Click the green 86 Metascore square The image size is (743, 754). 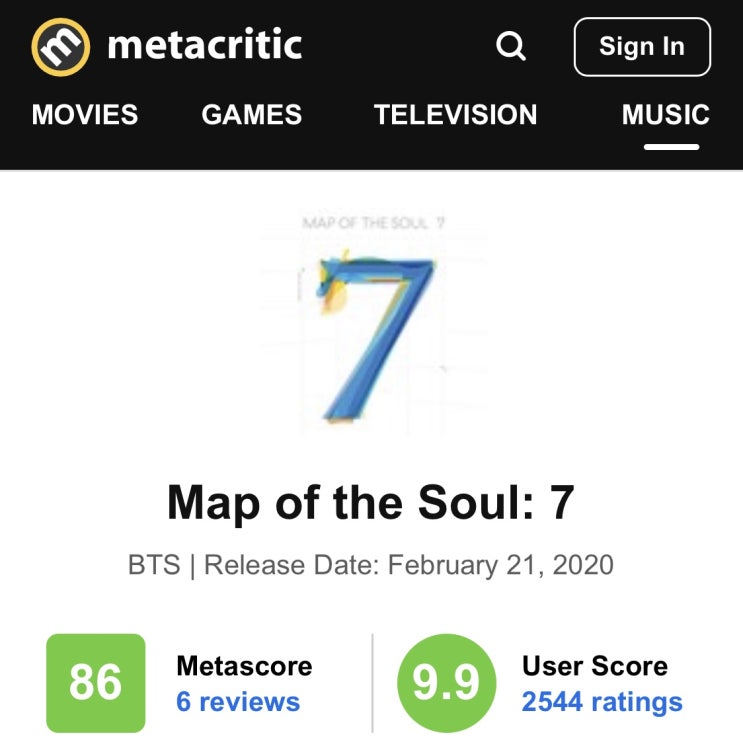(x=96, y=683)
